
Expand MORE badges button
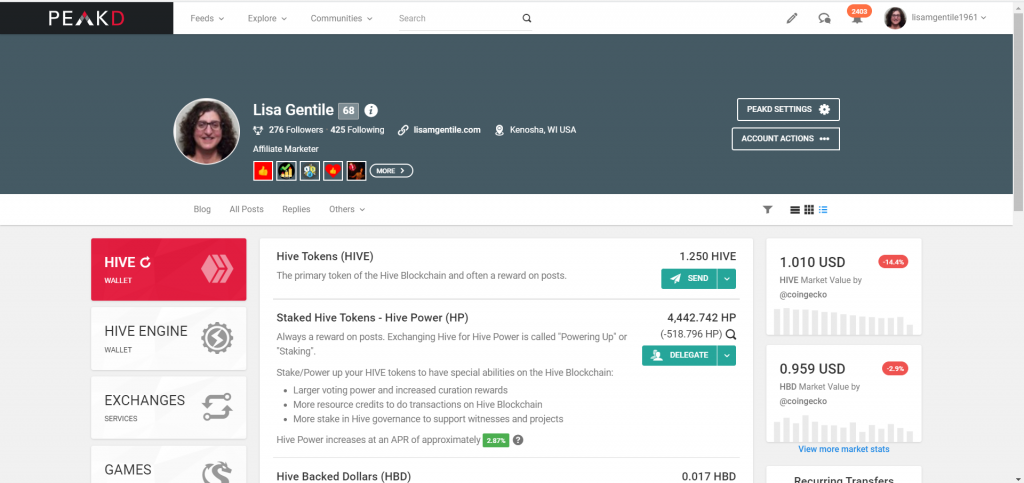(x=391, y=171)
